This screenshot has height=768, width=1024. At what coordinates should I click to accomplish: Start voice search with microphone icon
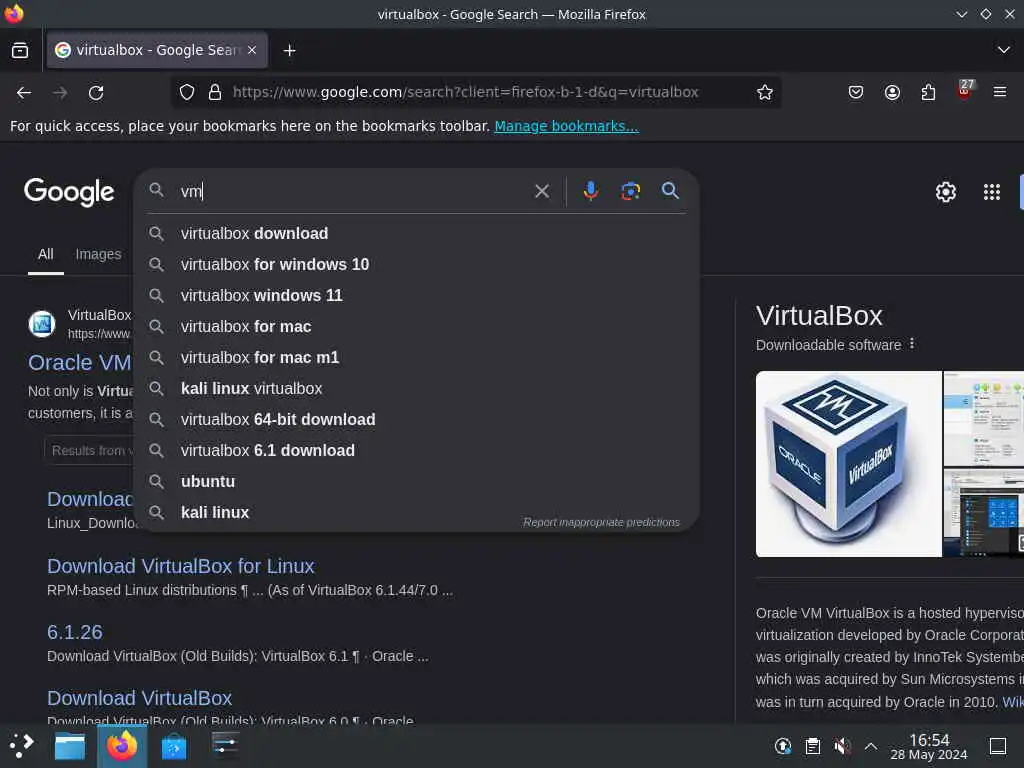(x=590, y=191)
